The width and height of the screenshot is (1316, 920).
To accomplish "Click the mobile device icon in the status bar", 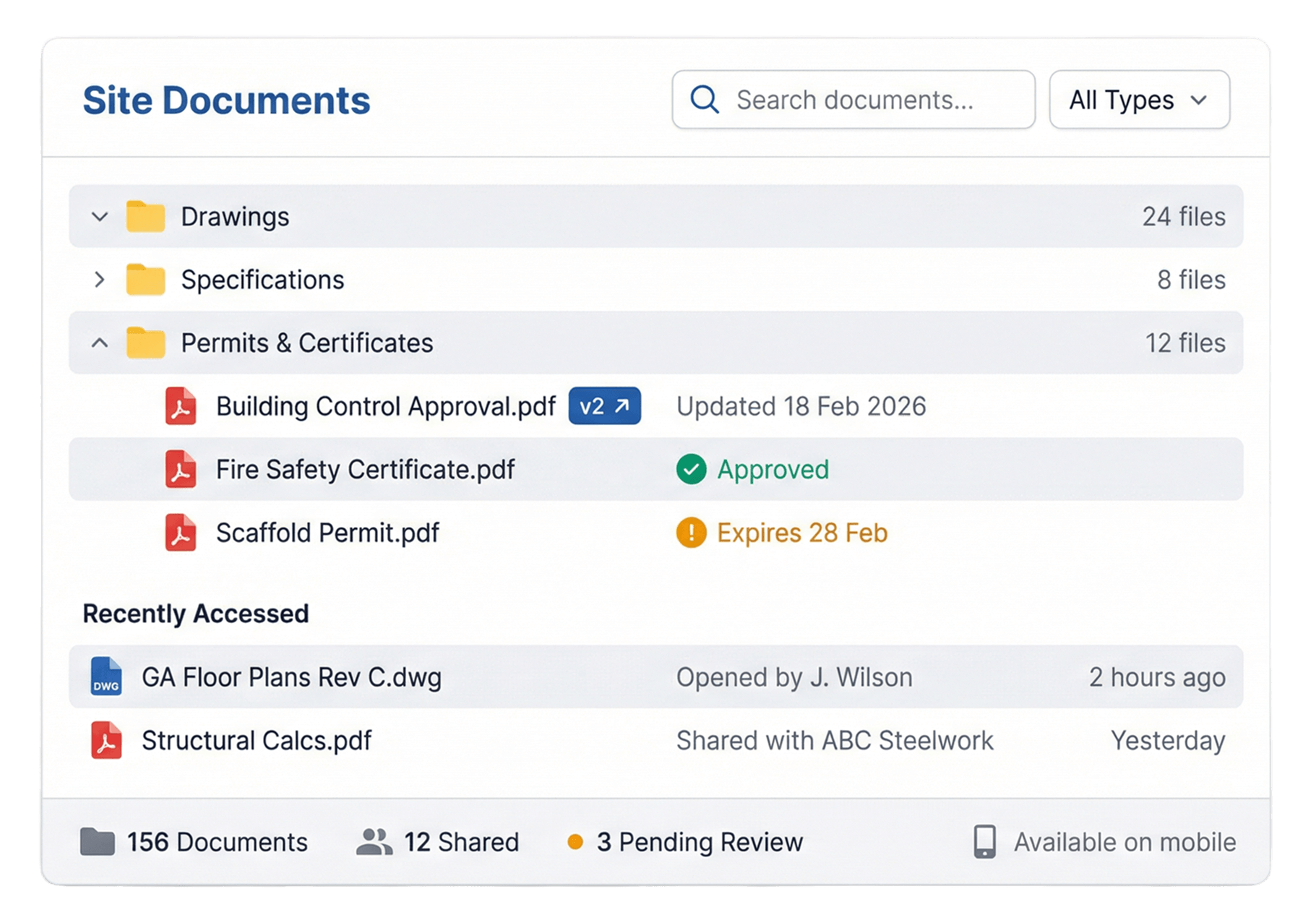I will click(984, 841).
